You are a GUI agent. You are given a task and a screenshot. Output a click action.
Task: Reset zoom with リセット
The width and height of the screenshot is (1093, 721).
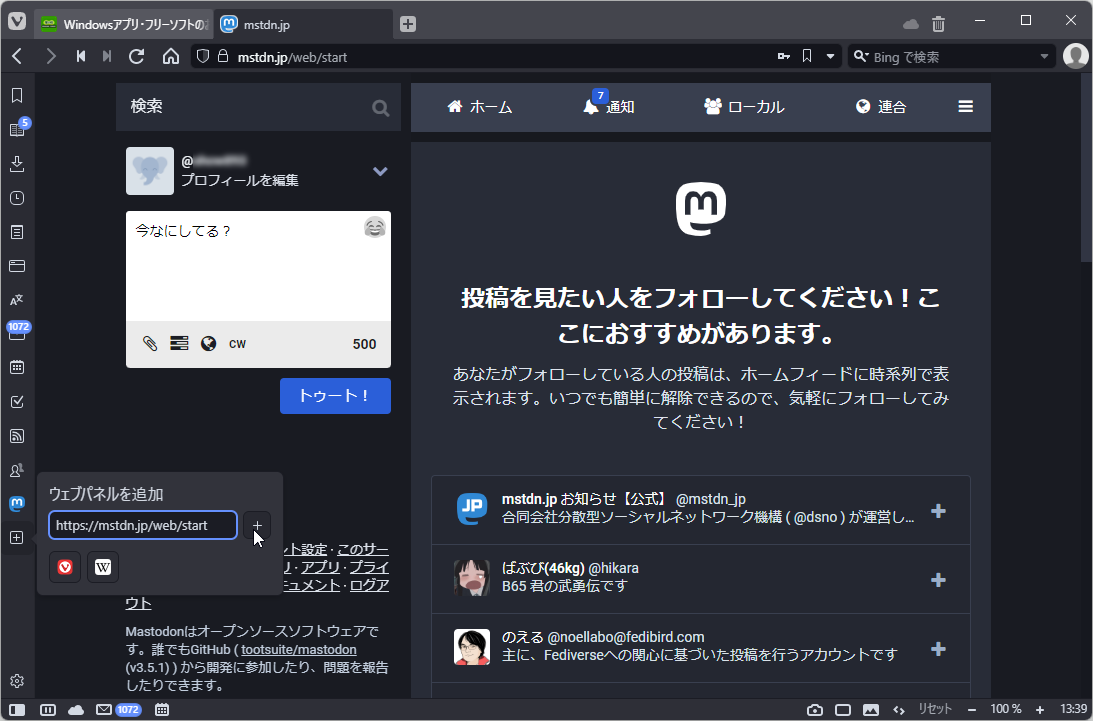[935, 709]
